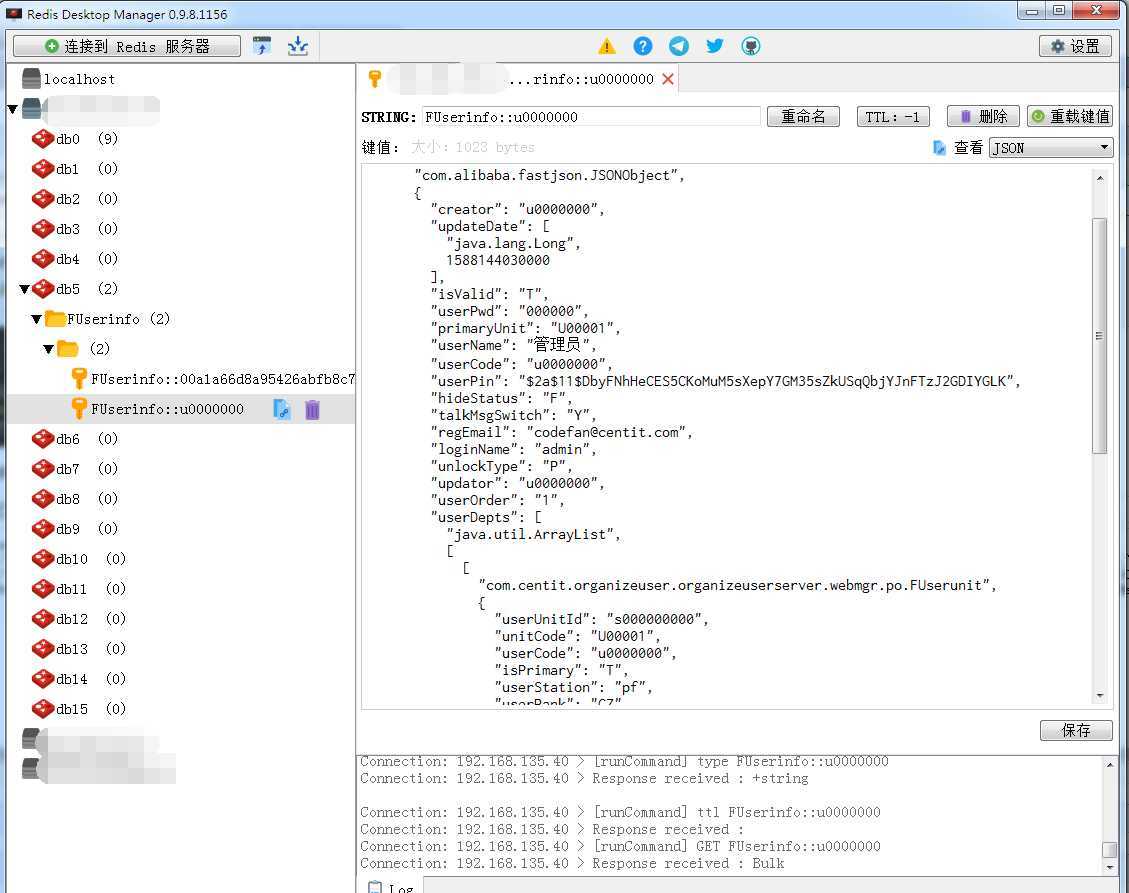
Task: Open the Twitter bird icon link
Action: click(714, 47)
